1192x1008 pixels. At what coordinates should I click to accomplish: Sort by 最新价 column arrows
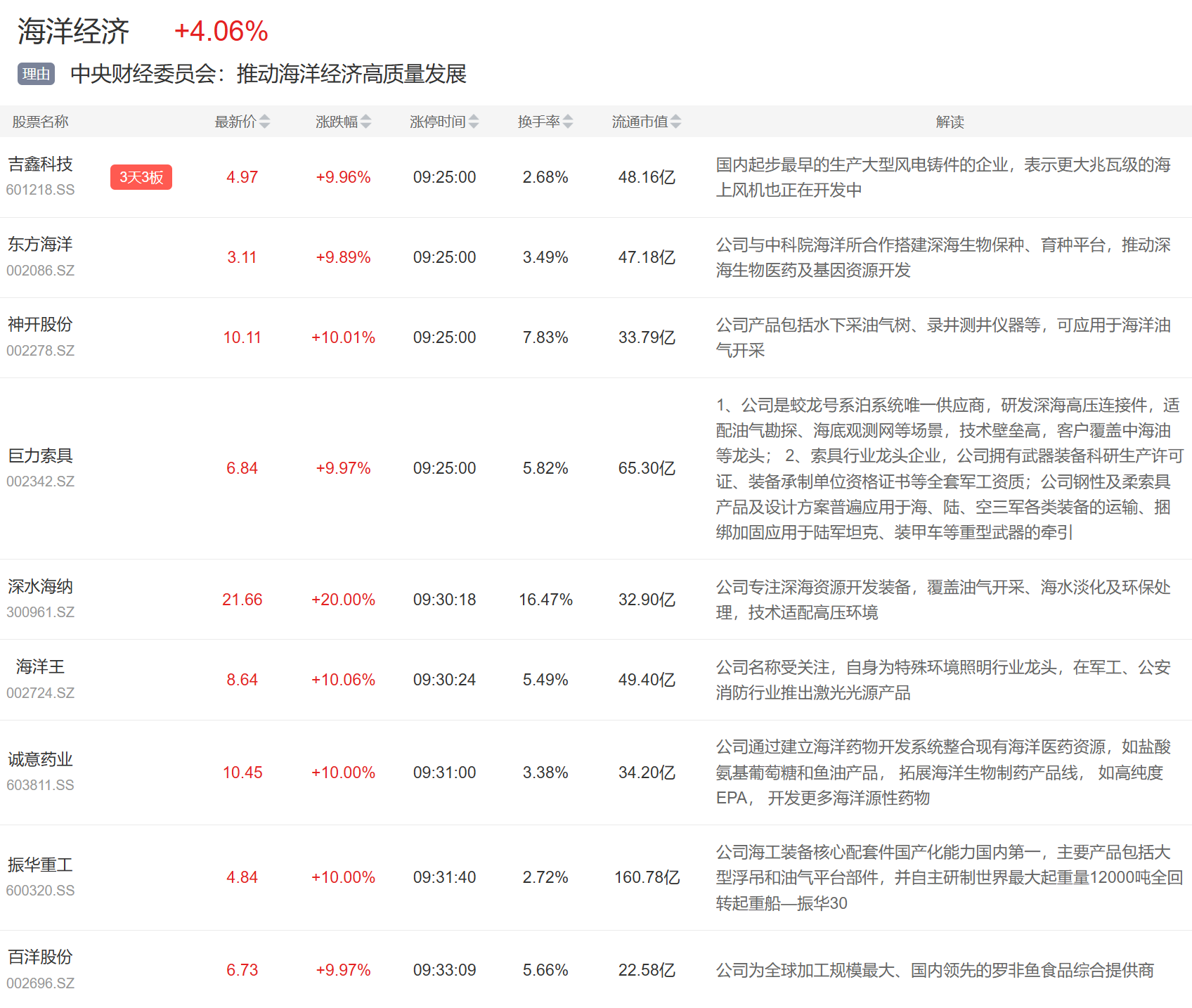(264, 122)
